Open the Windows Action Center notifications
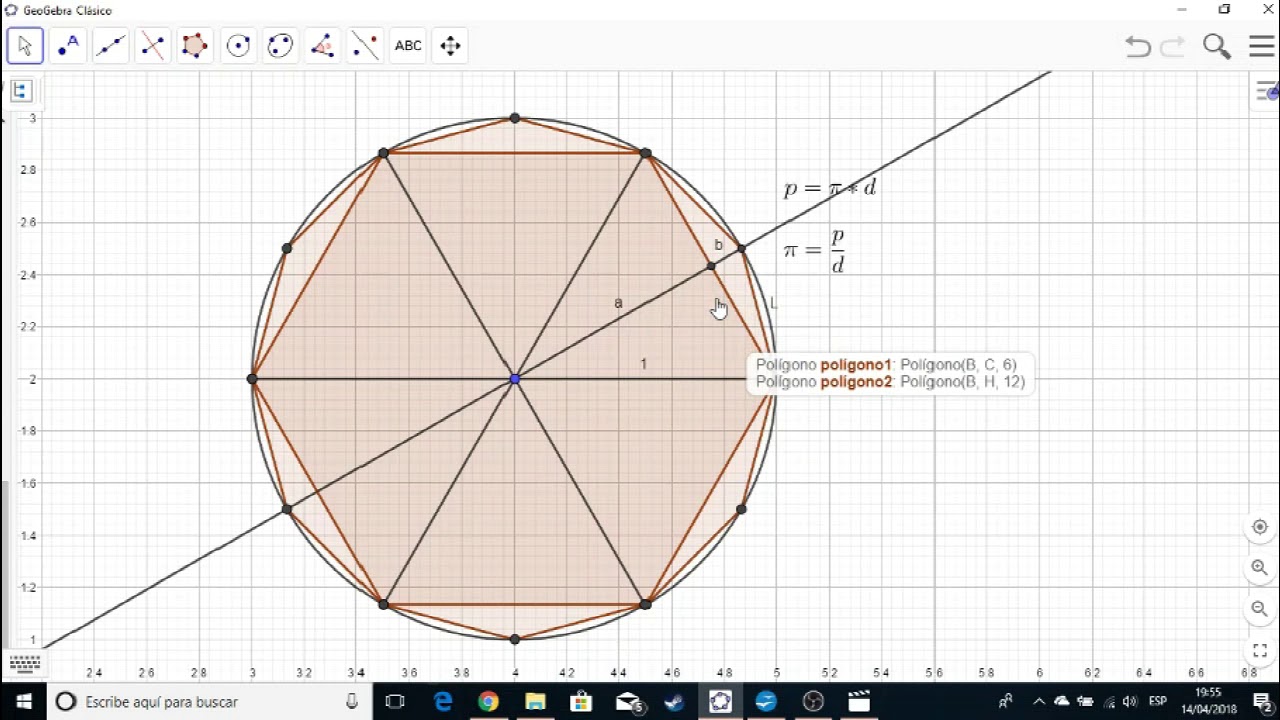 pyautogui.click(x=1262, y=702)
